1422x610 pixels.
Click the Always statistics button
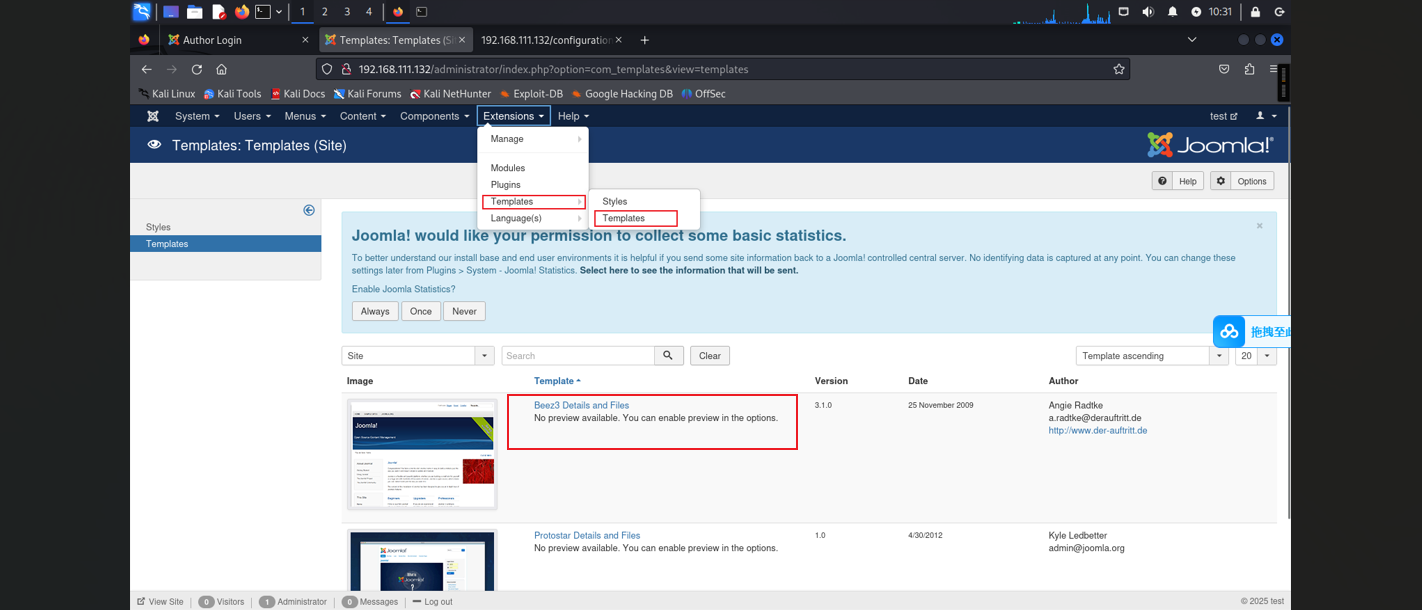[375, 311]
